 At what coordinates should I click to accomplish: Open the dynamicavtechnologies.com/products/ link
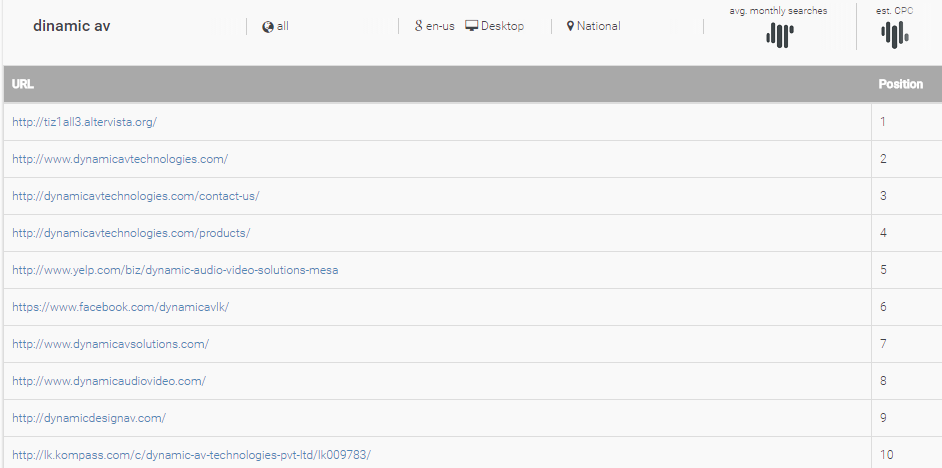pyautogui.click(x=131, y=233)
